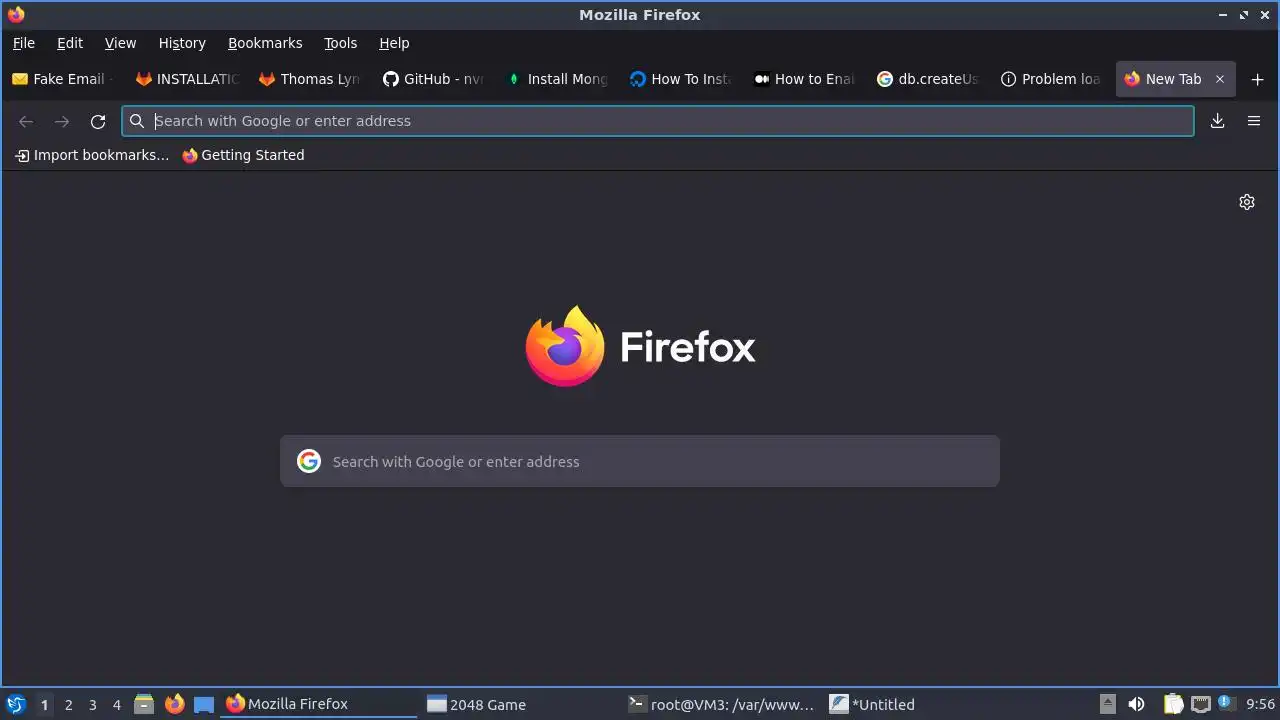
Task: Open a new tab with plus button
Action: (1258, 79)
